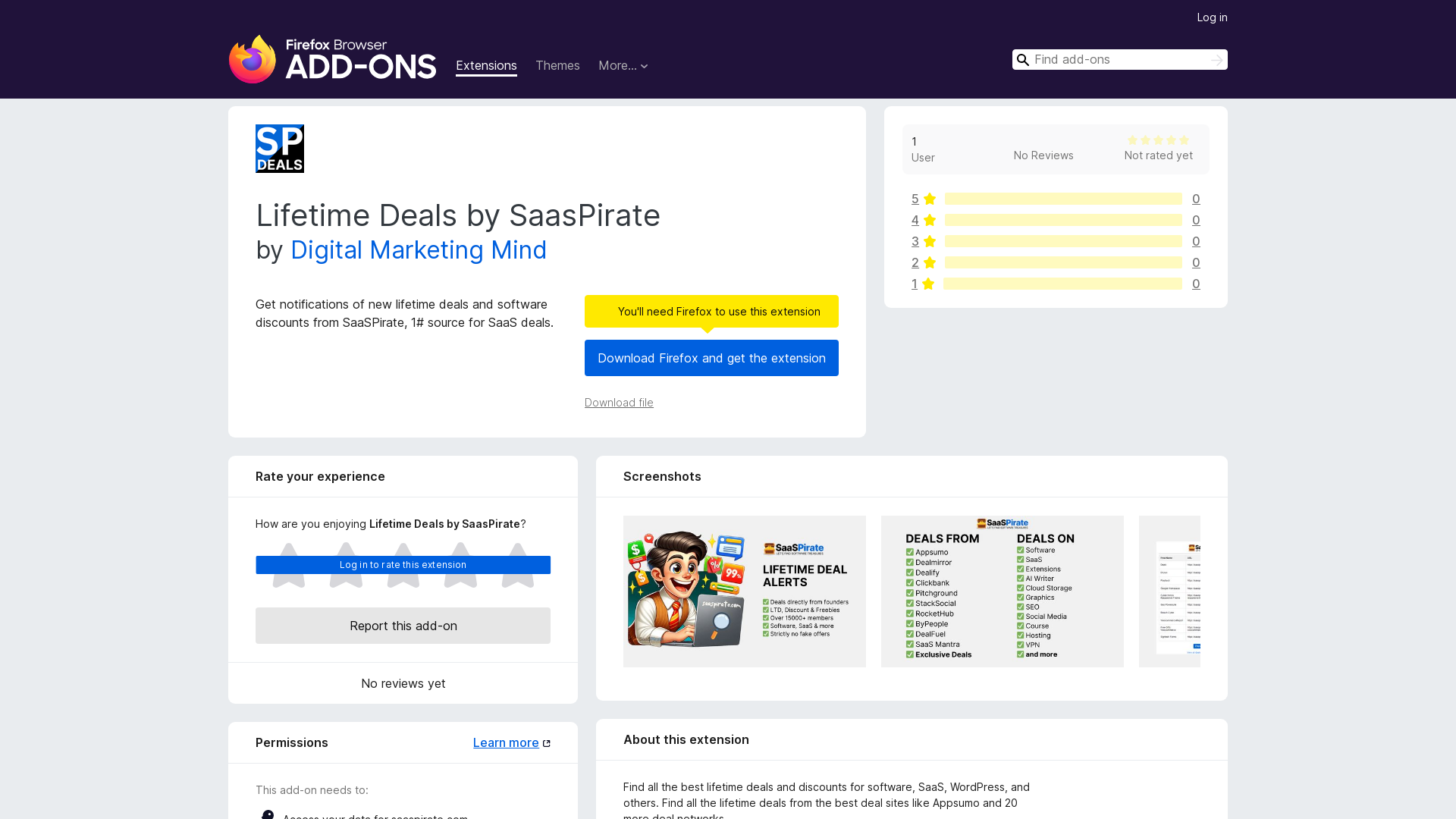Open the third partially visible screenshot
This screenshot has height=819, width=1456.
[x=1169, y=591]
